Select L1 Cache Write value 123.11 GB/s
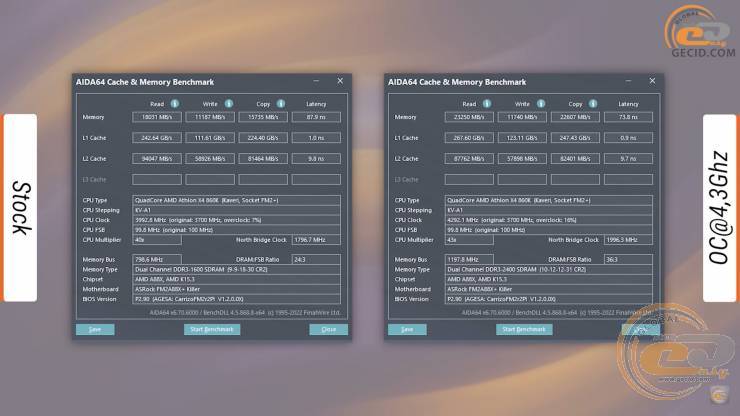The height and width of the screenshot is (416, 740). click(522, 138)
